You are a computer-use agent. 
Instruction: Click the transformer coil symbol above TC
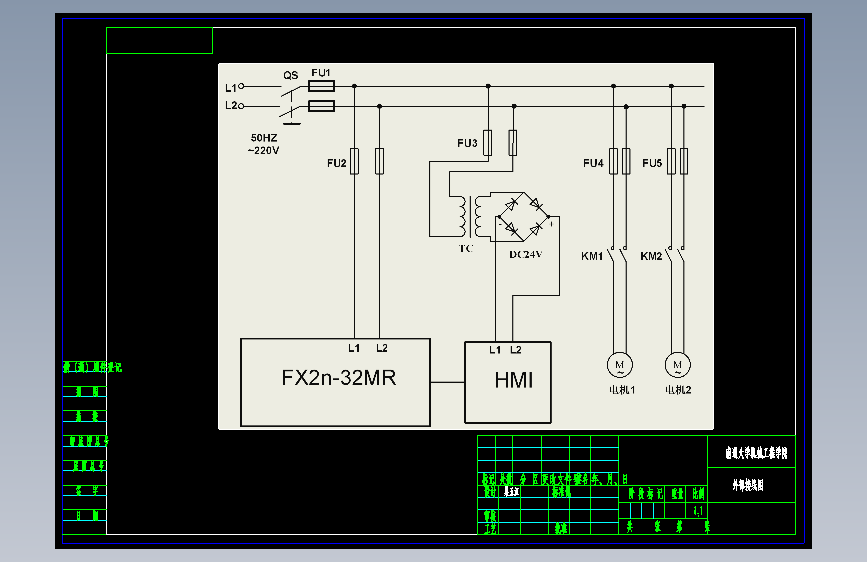pos(469,217)
